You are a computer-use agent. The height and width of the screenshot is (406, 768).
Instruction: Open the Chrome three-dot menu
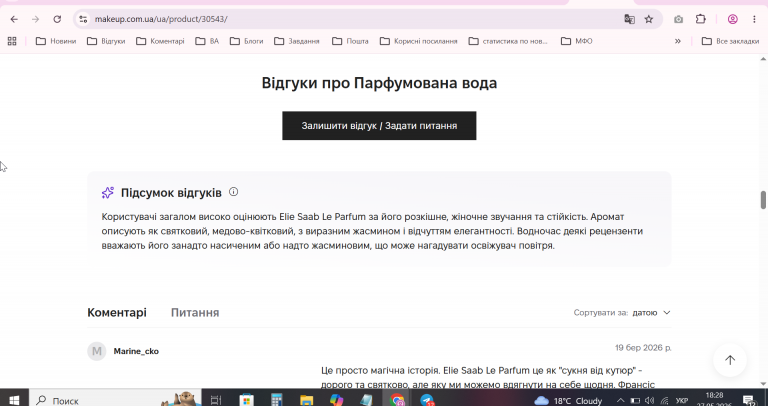754,19
